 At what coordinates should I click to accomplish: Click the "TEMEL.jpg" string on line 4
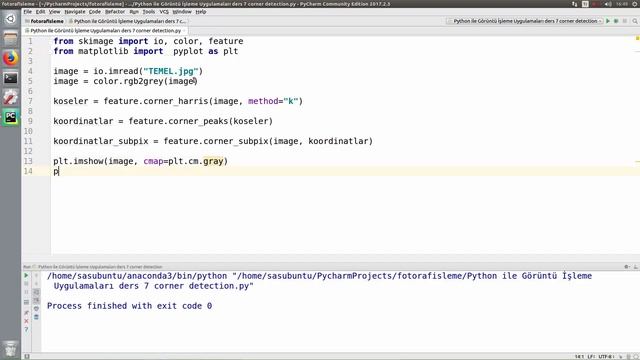[171, 71]
